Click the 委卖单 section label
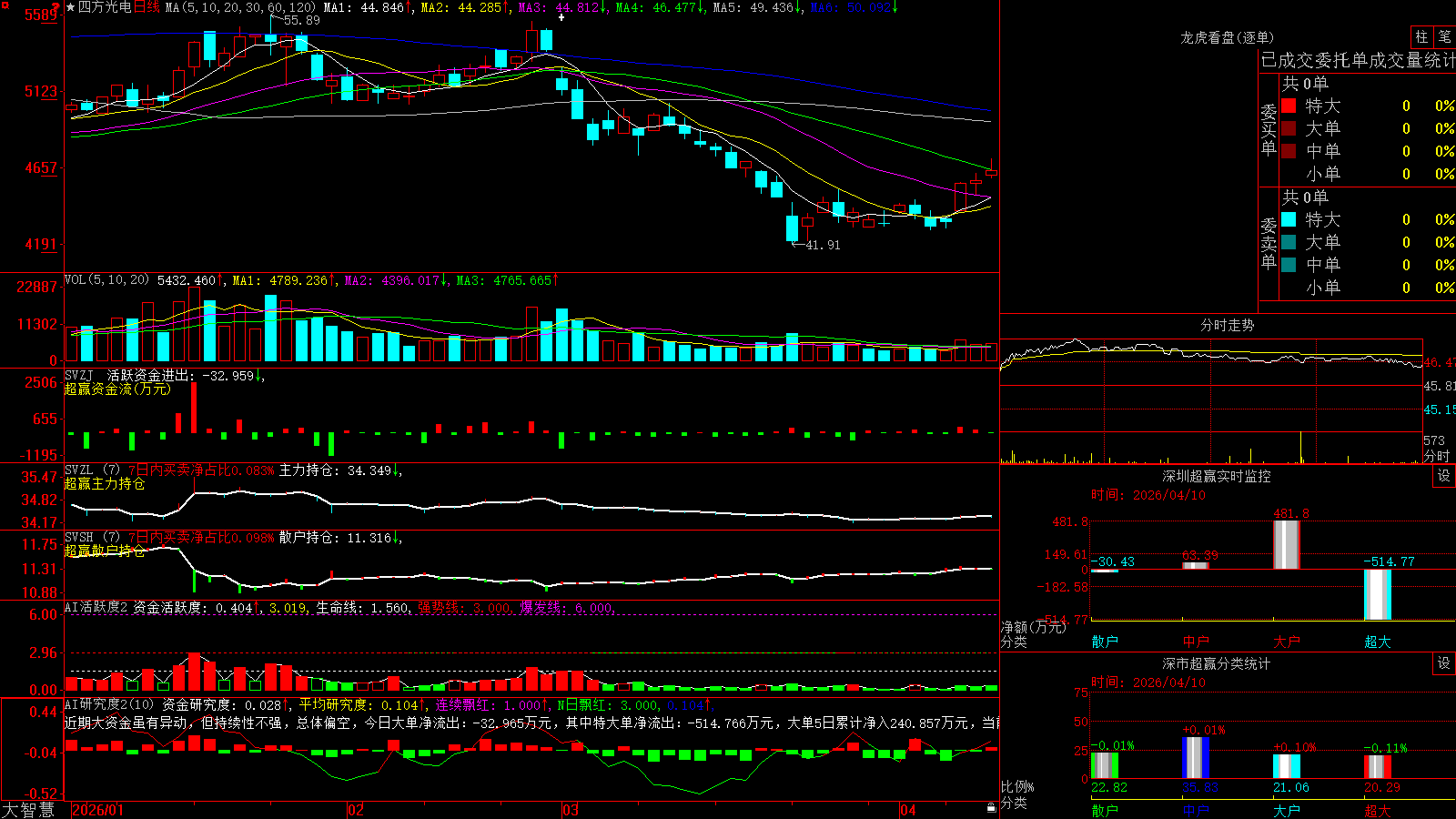 pyautogui.click(x=1269, y=243)
